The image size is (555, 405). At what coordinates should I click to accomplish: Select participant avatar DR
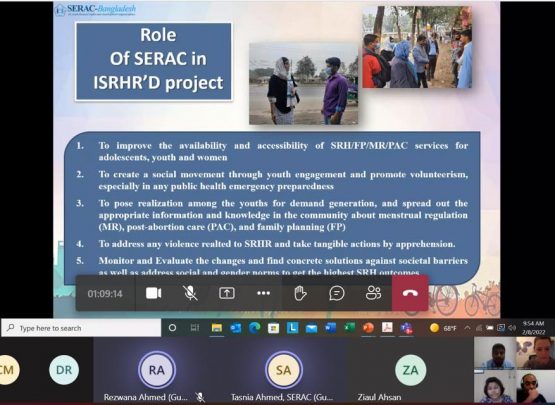pos(64,370)
